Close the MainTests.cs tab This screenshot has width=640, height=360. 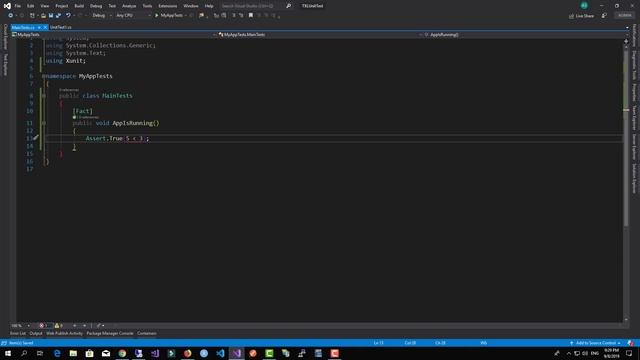(45, 27)
